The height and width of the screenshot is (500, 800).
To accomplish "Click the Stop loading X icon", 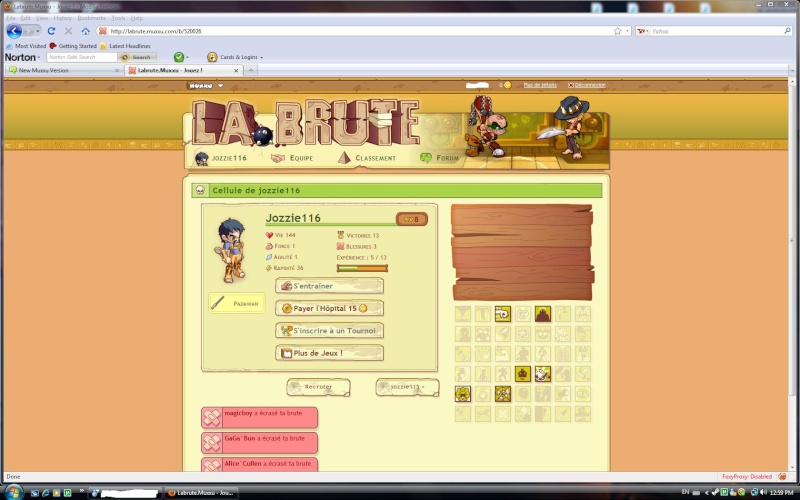I will (x=68, y=31).
